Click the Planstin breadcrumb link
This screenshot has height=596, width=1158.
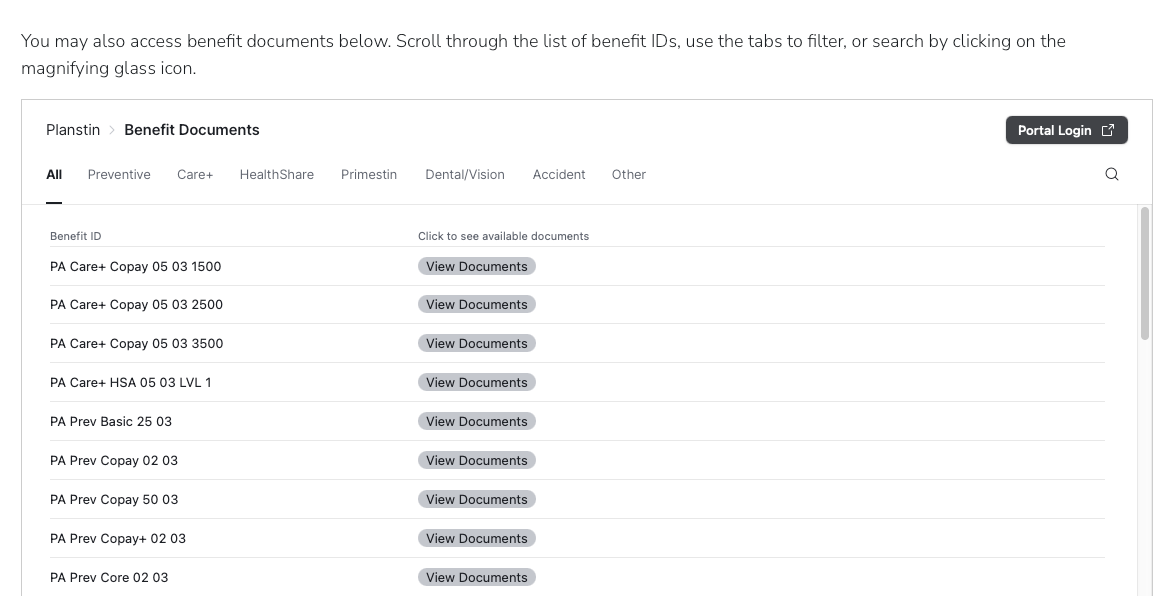coord(72,130)
